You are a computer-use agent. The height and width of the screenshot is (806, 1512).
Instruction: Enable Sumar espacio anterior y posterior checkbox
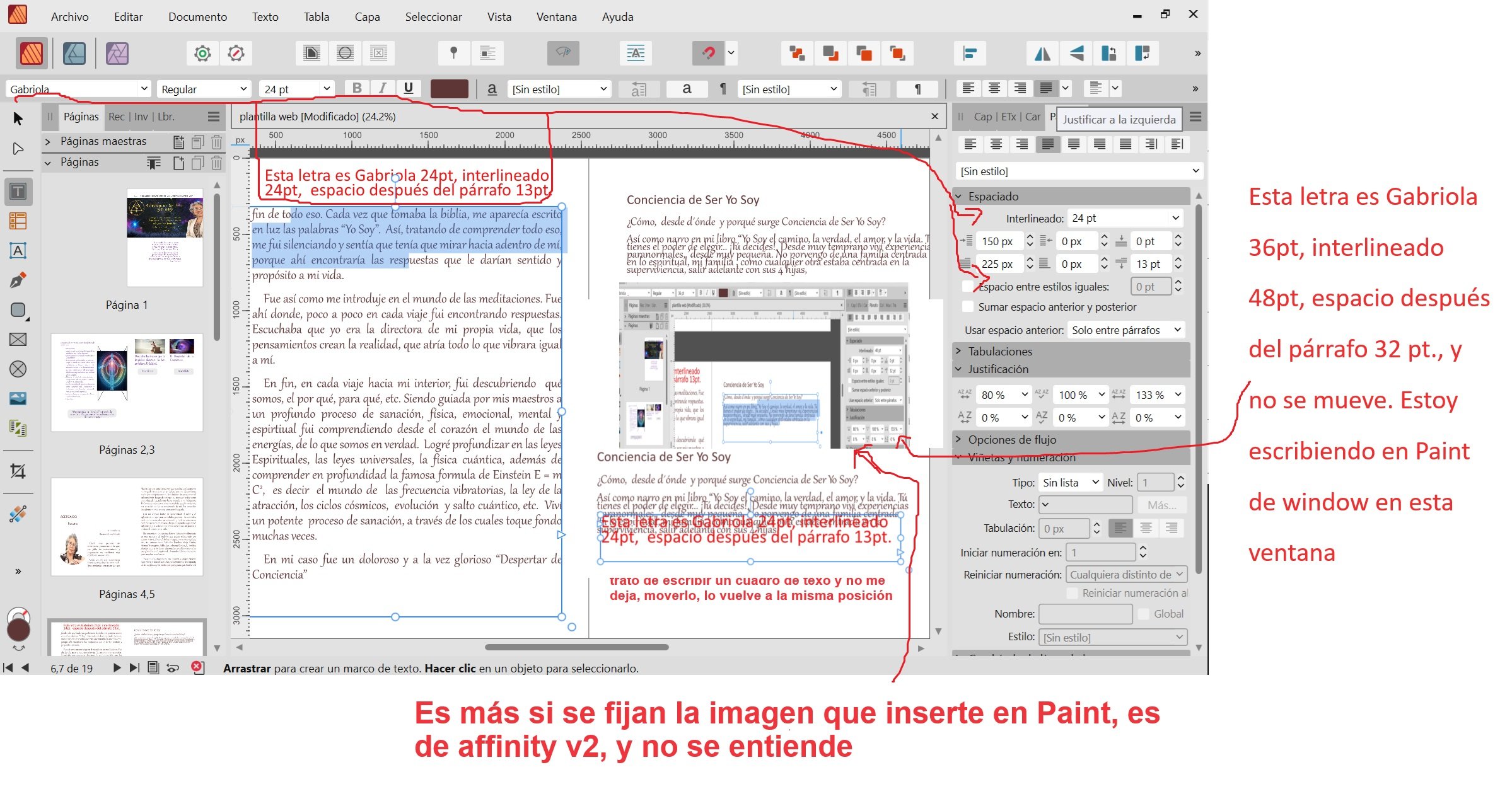click(968, 307)
